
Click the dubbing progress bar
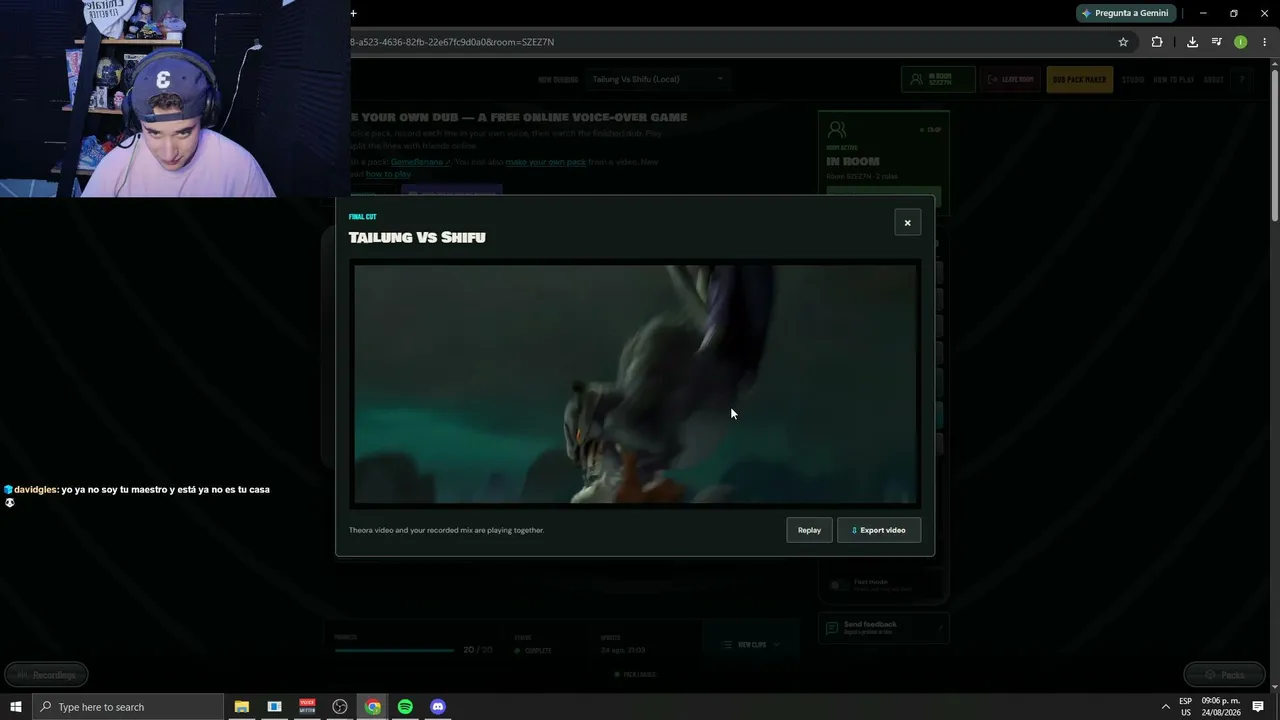click(x=394, y=650)
